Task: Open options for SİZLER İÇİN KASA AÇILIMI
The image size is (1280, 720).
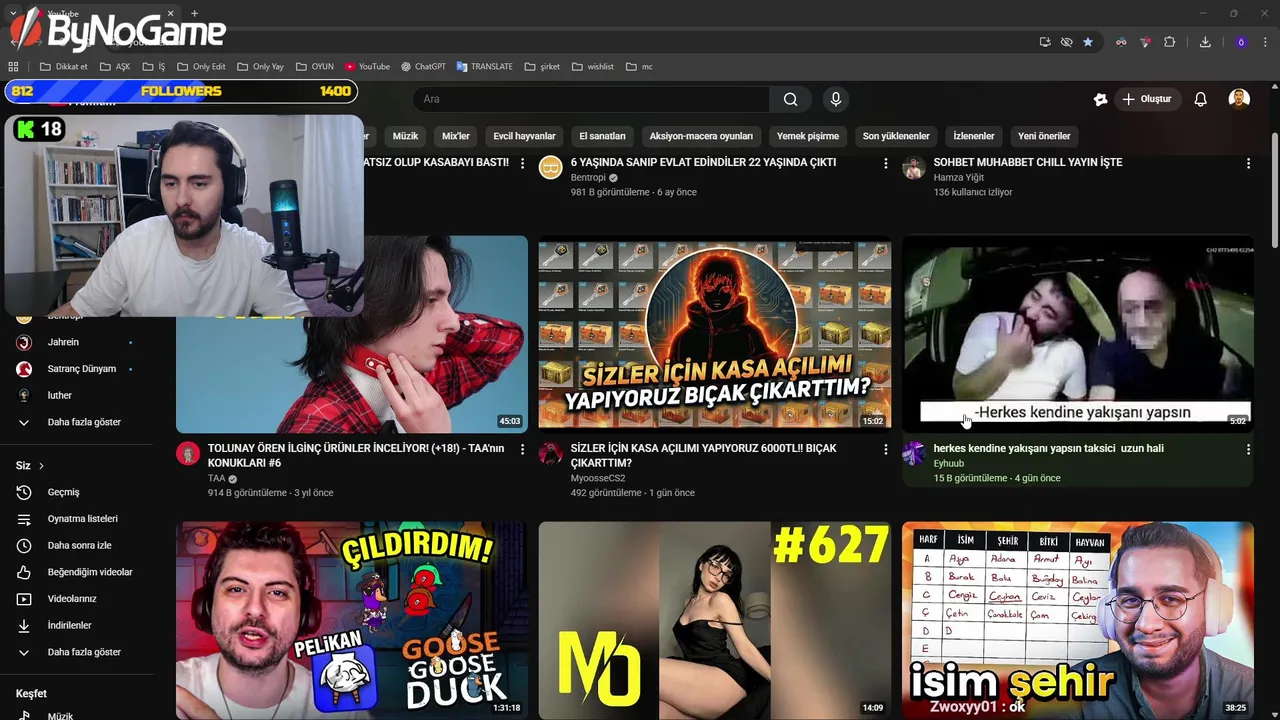Action: [885, 450]
